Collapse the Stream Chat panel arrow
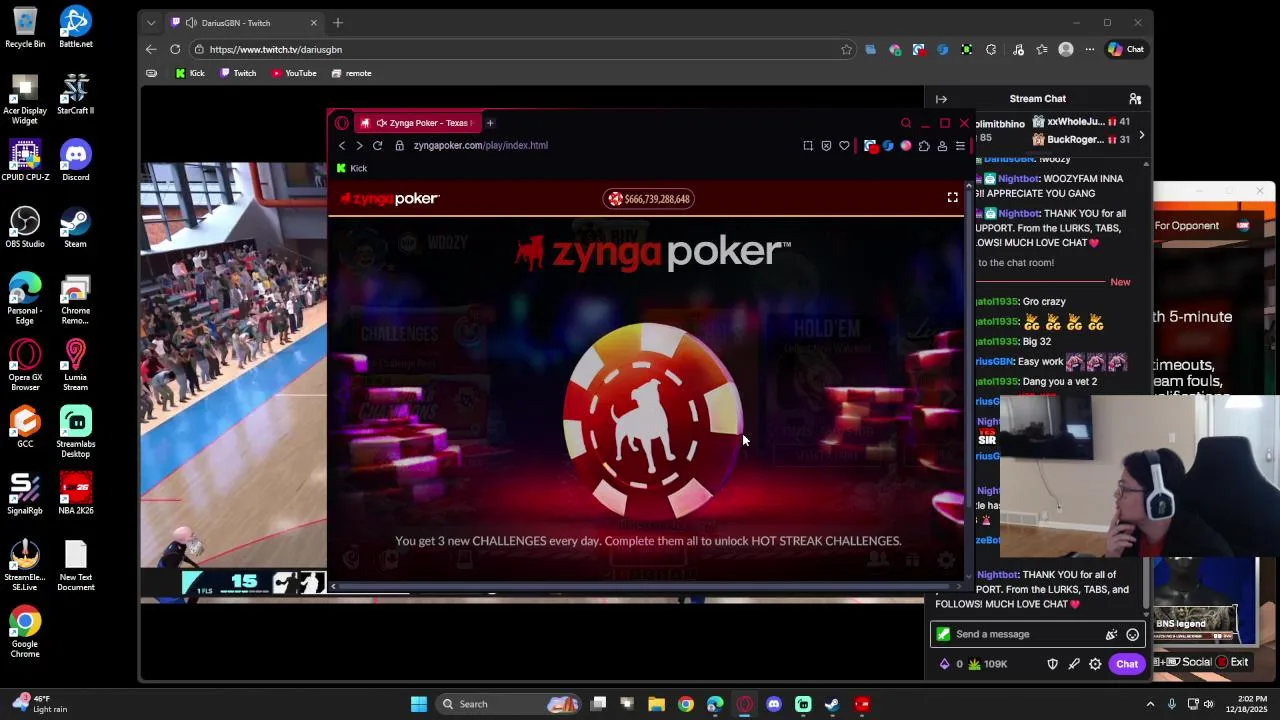This screenshot has height=720, width=1280. [x=941, y=99]
